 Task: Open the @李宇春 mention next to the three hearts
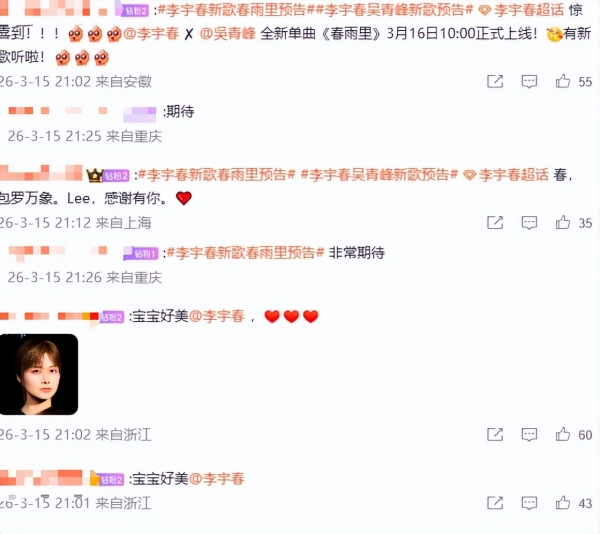tap(217, 316)
